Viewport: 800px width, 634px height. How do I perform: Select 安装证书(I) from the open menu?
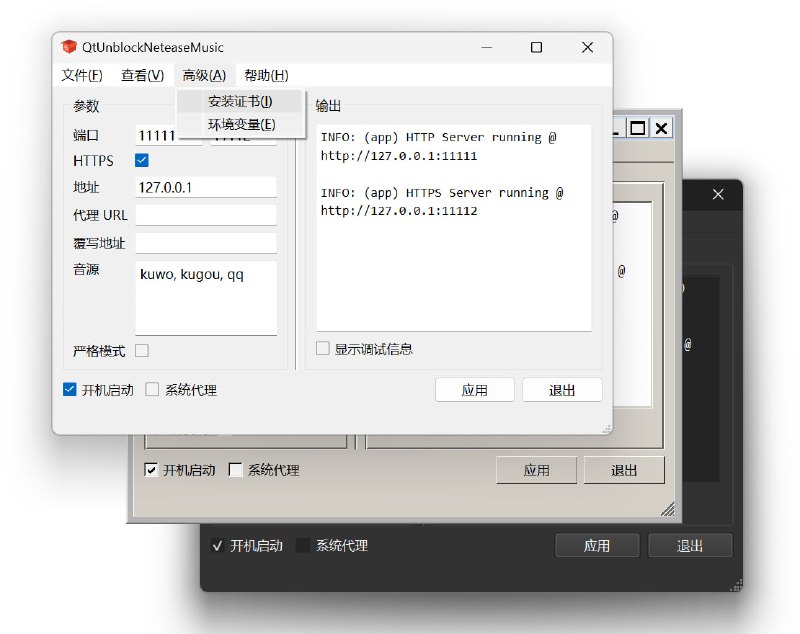[x=239, y=101]
